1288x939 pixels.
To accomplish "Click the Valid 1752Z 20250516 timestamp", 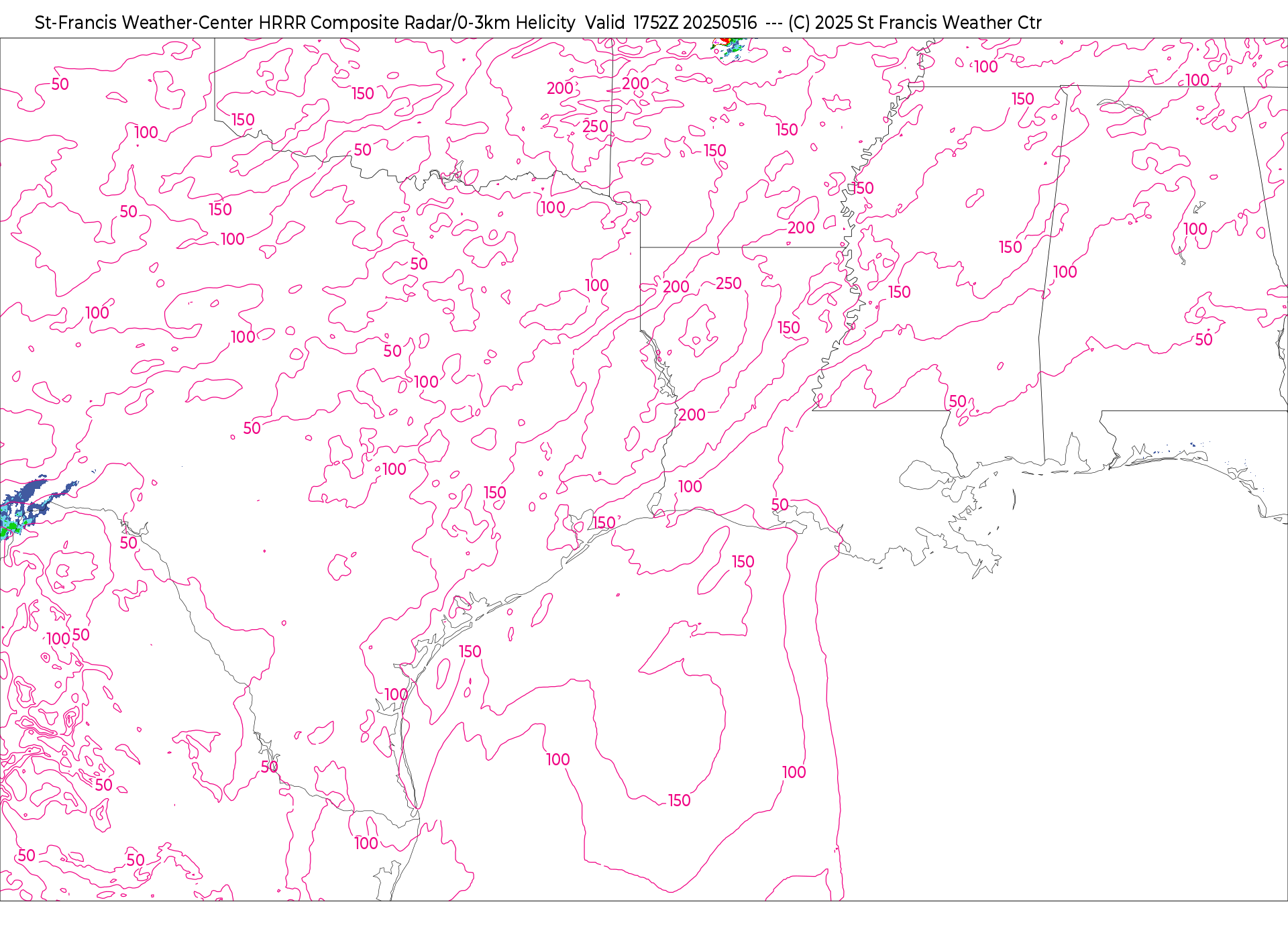I will coord(671,23).
